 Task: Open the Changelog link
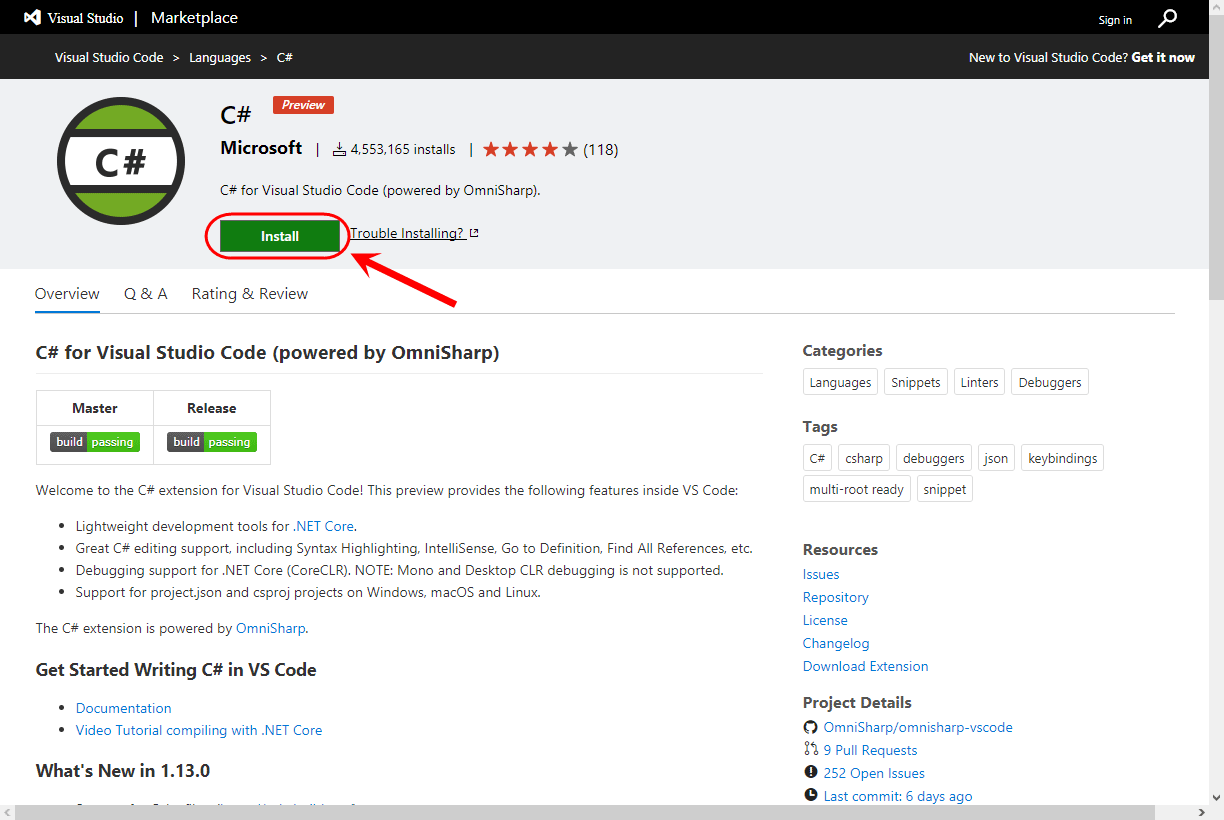pyautogui.click(x=836, y=643)
